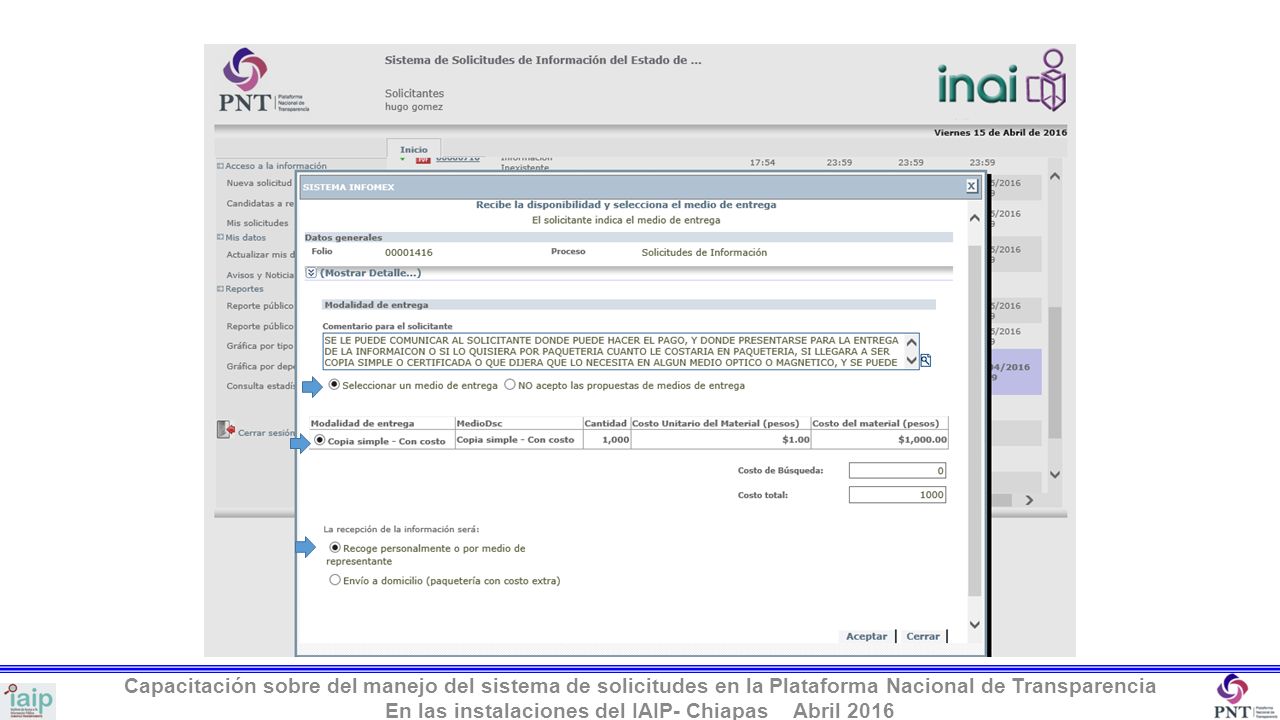Click the date 'Viernes 15 de Abril de 2016'

[1000, 133]
